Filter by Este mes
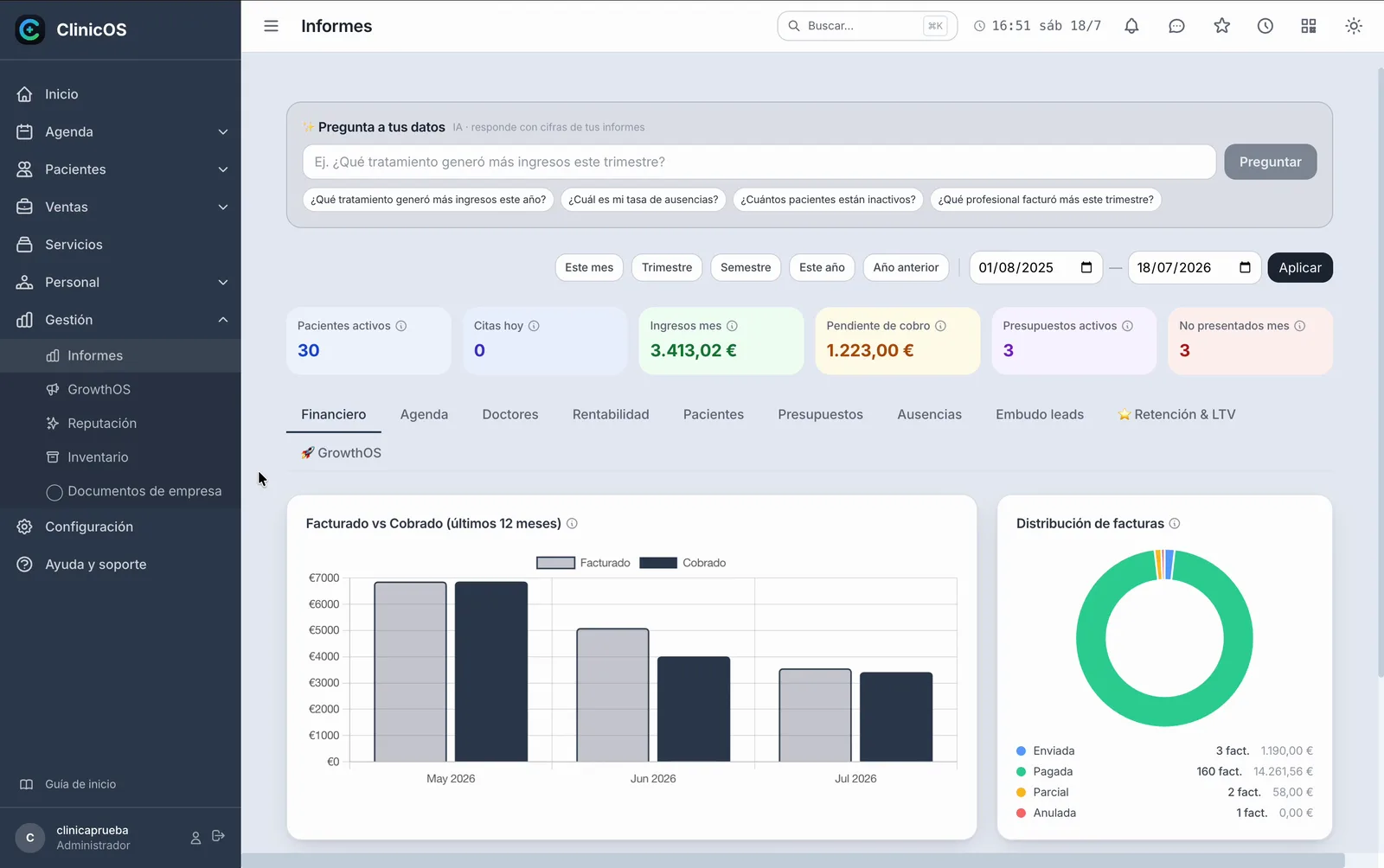This screenshot has height=868, width=1384. coord(589,267)
